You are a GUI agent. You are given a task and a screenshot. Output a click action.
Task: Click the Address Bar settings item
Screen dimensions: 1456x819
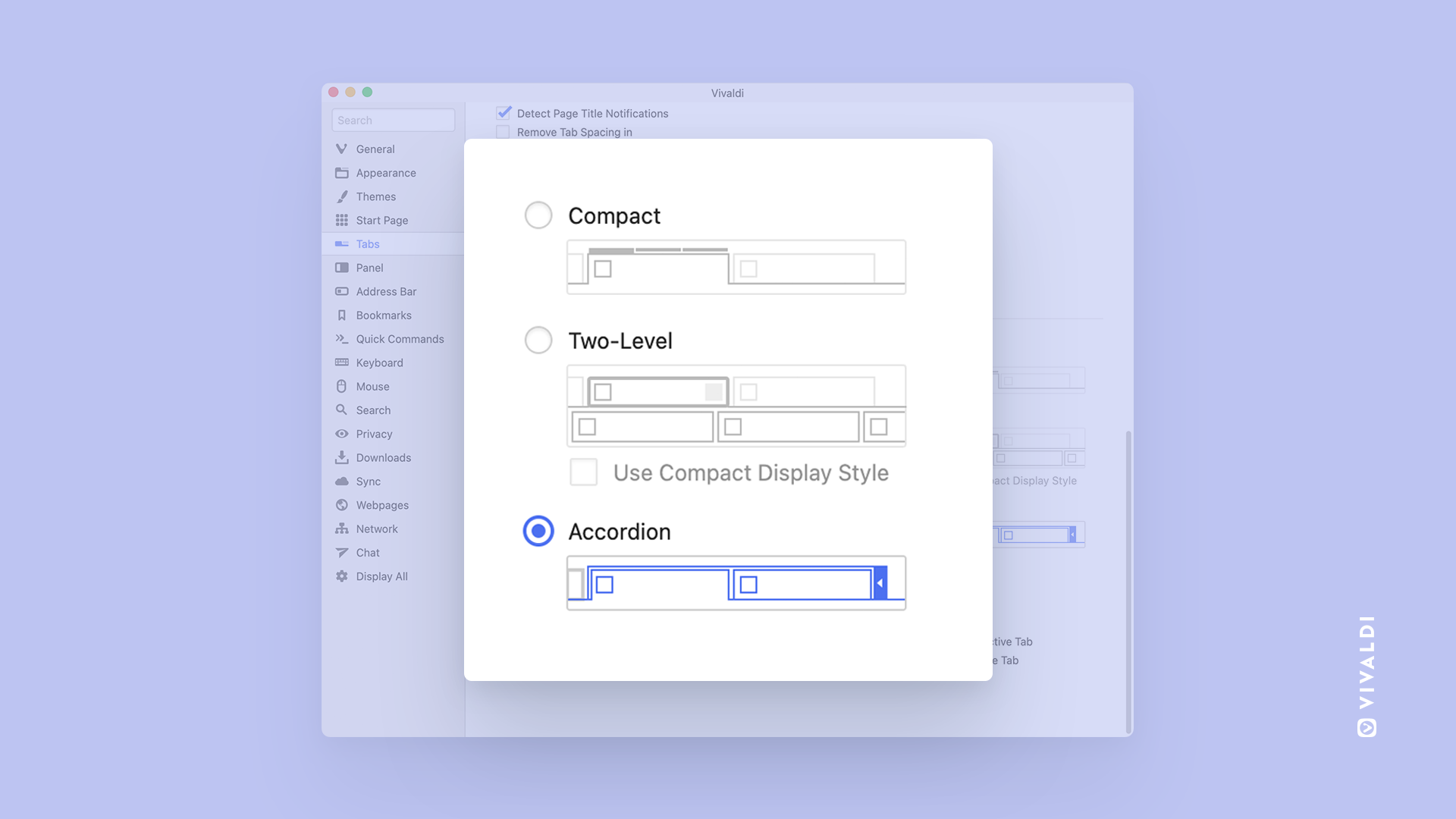[386, 291]
